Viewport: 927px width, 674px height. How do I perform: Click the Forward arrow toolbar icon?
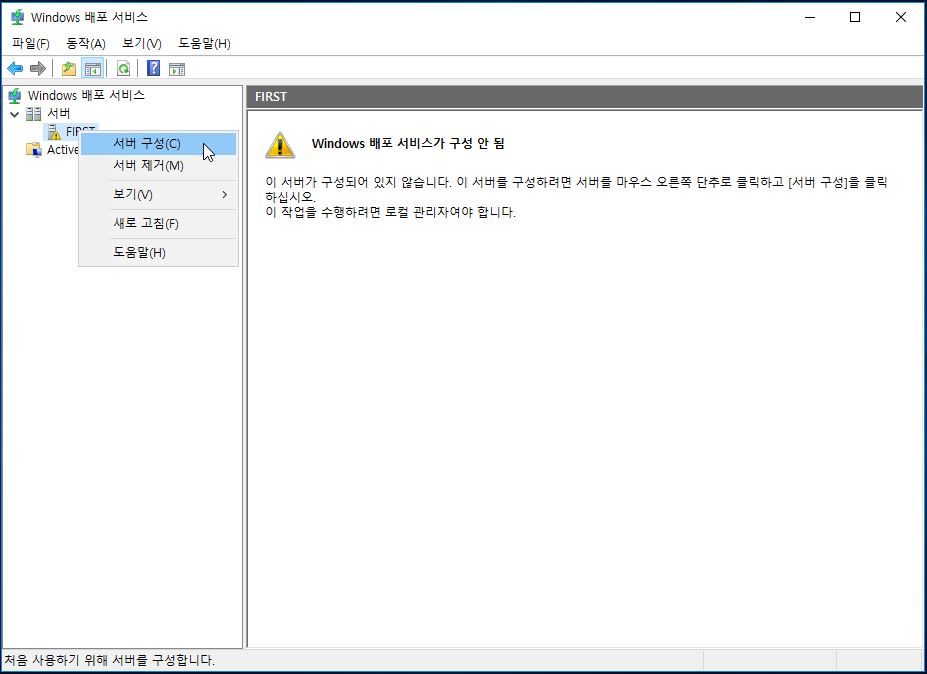pyautogui.click(x=38, y=69)
